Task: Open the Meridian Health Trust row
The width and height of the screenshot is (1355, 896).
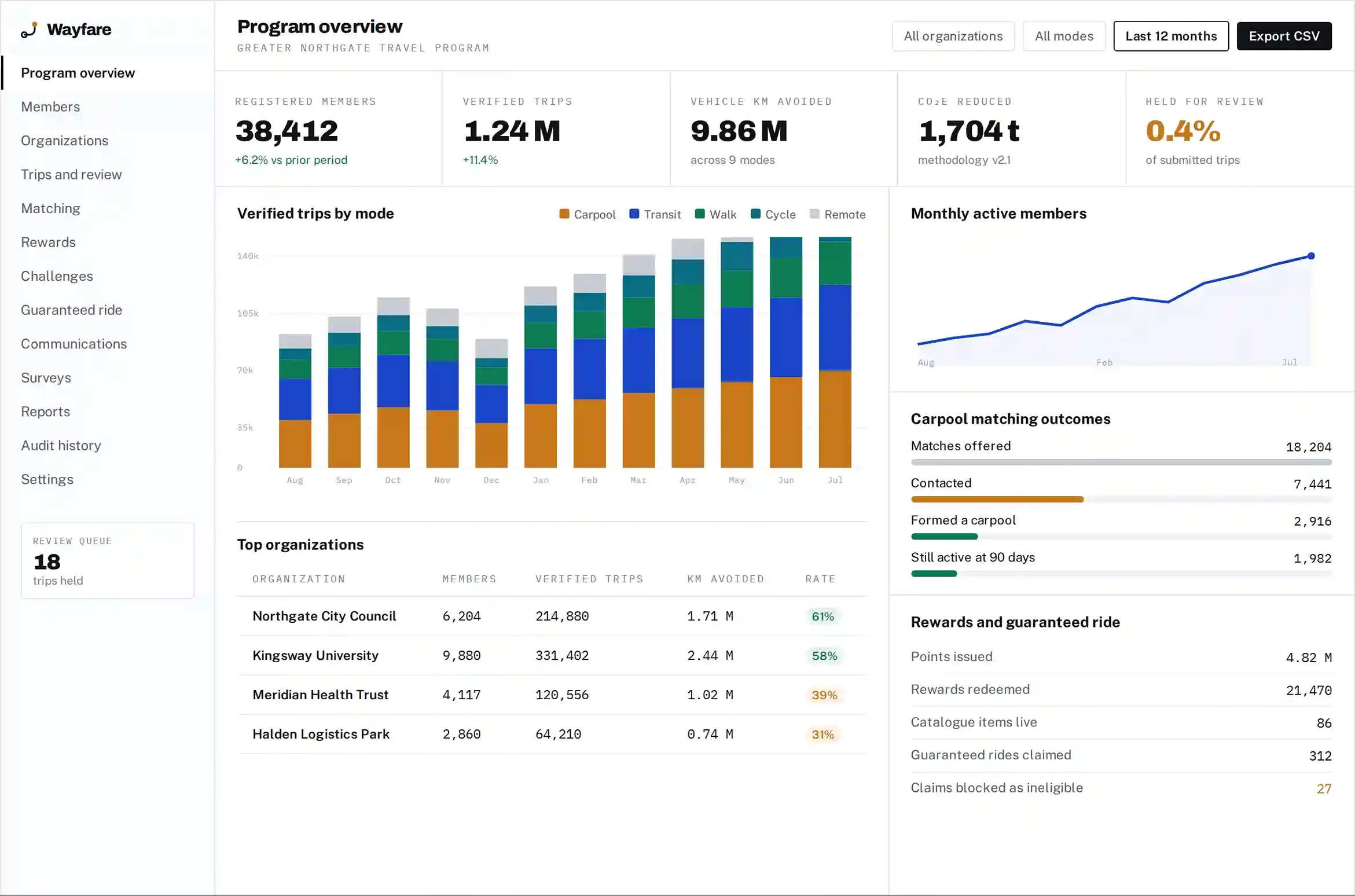Action: 552,695
